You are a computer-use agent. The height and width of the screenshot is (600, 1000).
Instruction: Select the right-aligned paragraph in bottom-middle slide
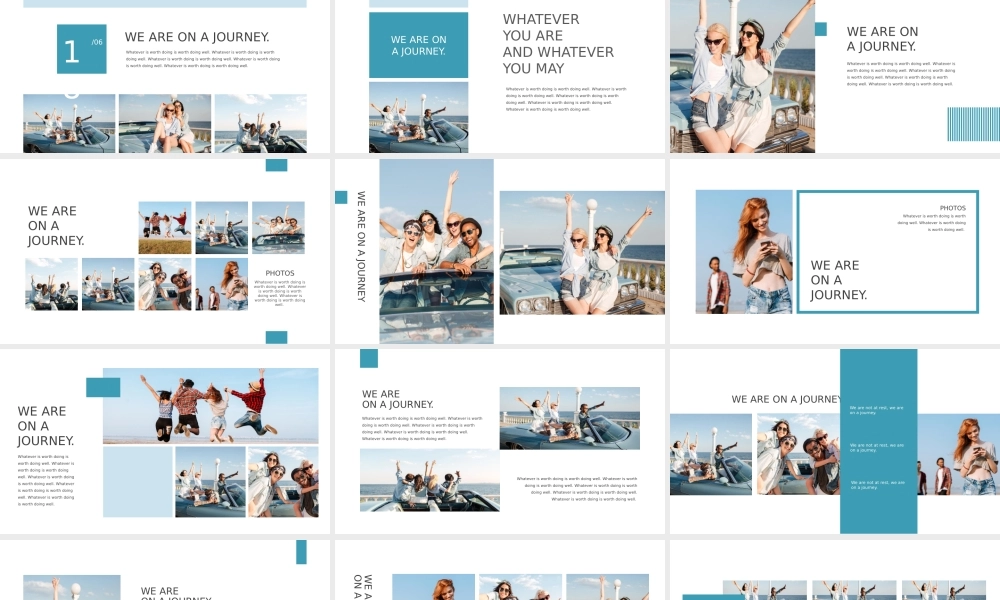point(576,489)
